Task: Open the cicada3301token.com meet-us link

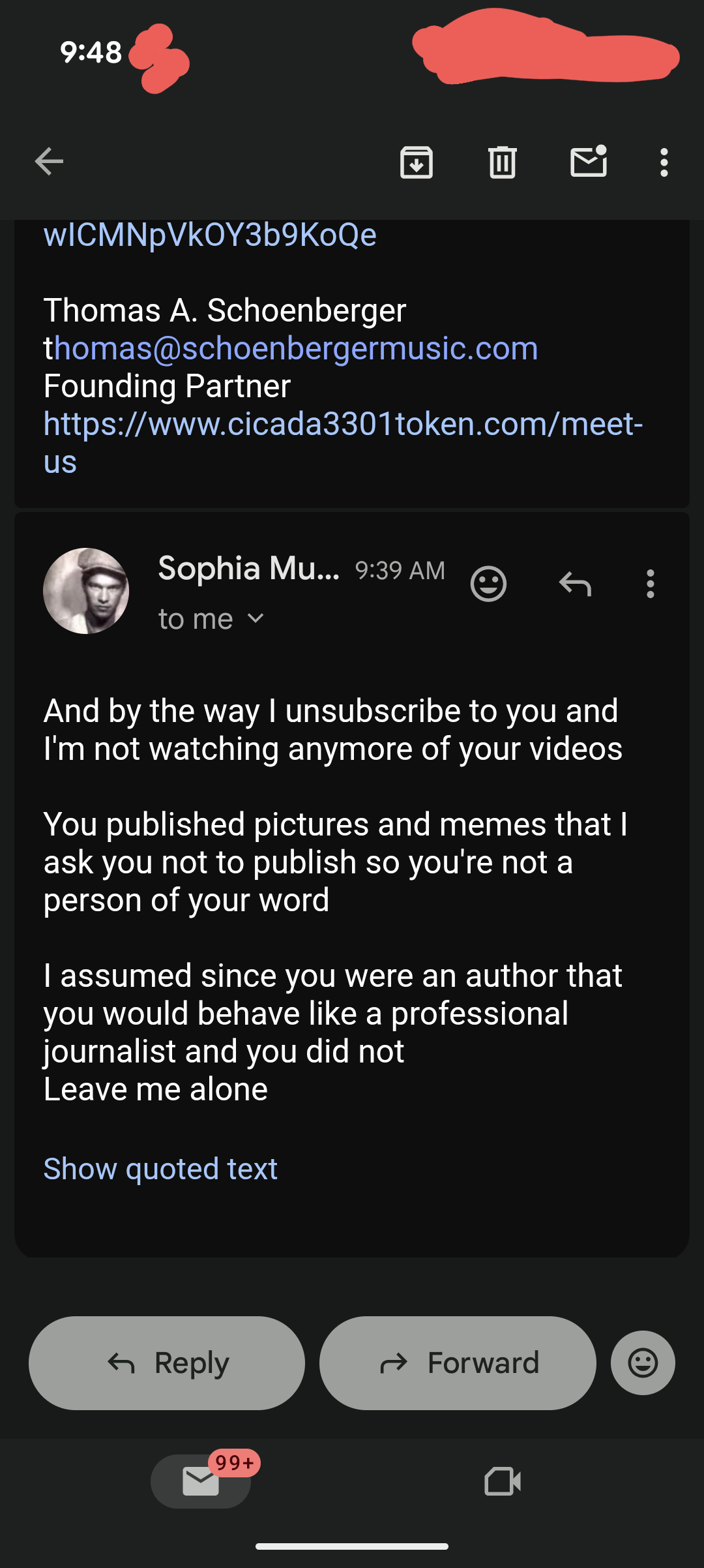Action: (343, 425)
